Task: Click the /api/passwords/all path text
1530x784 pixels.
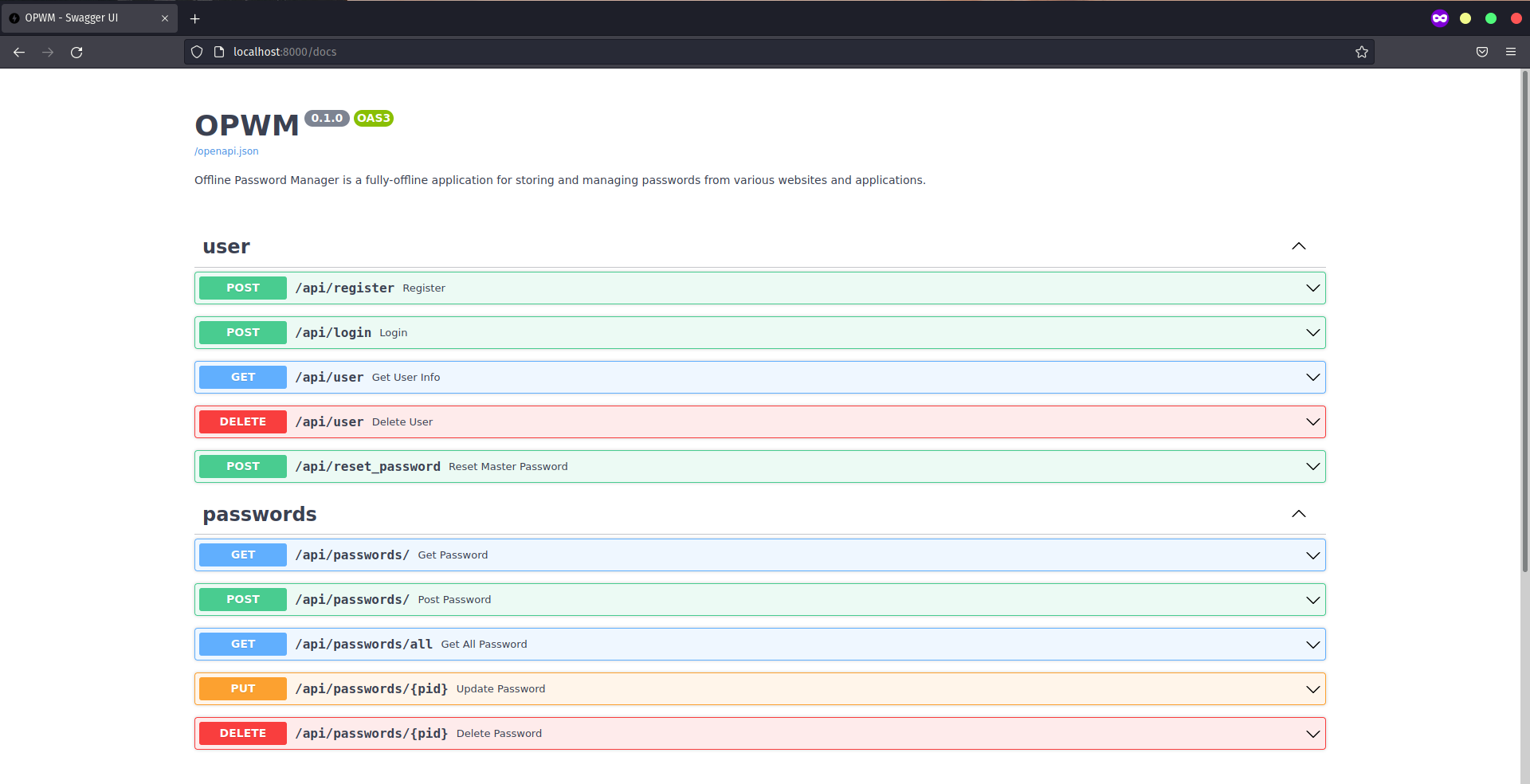Action: point(363,644)
